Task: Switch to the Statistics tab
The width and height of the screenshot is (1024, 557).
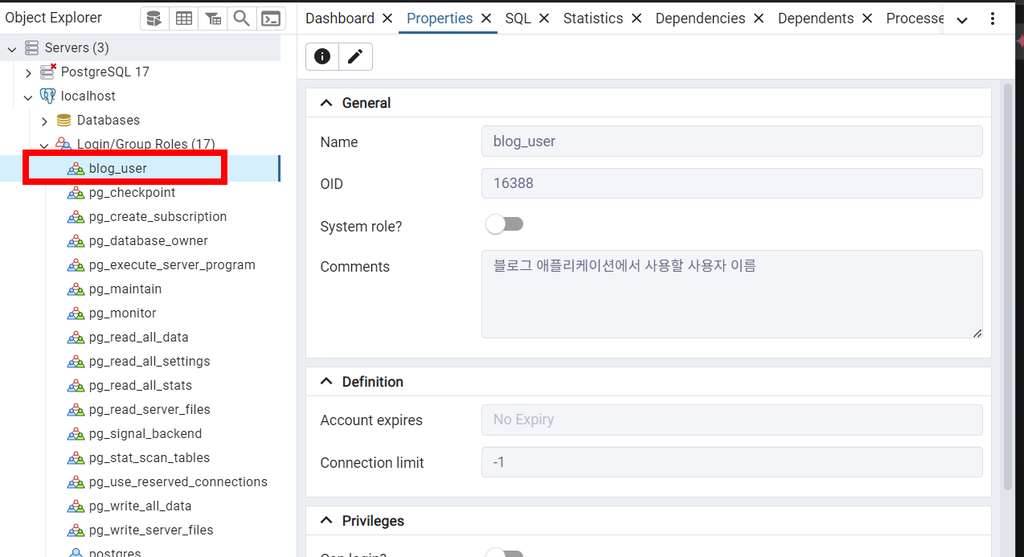Action: point(593,18)
